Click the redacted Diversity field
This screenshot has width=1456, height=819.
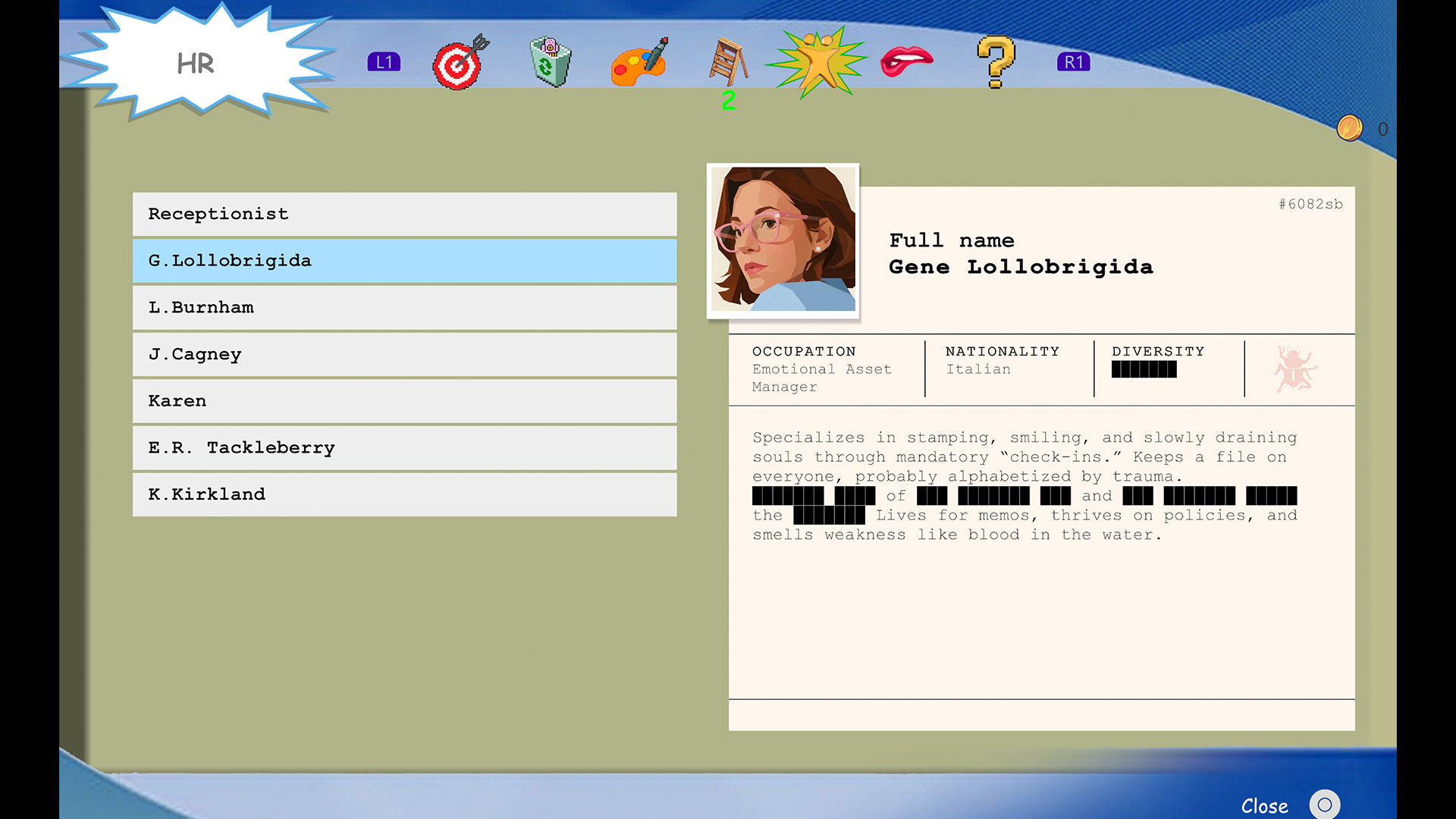(1144, 370)
